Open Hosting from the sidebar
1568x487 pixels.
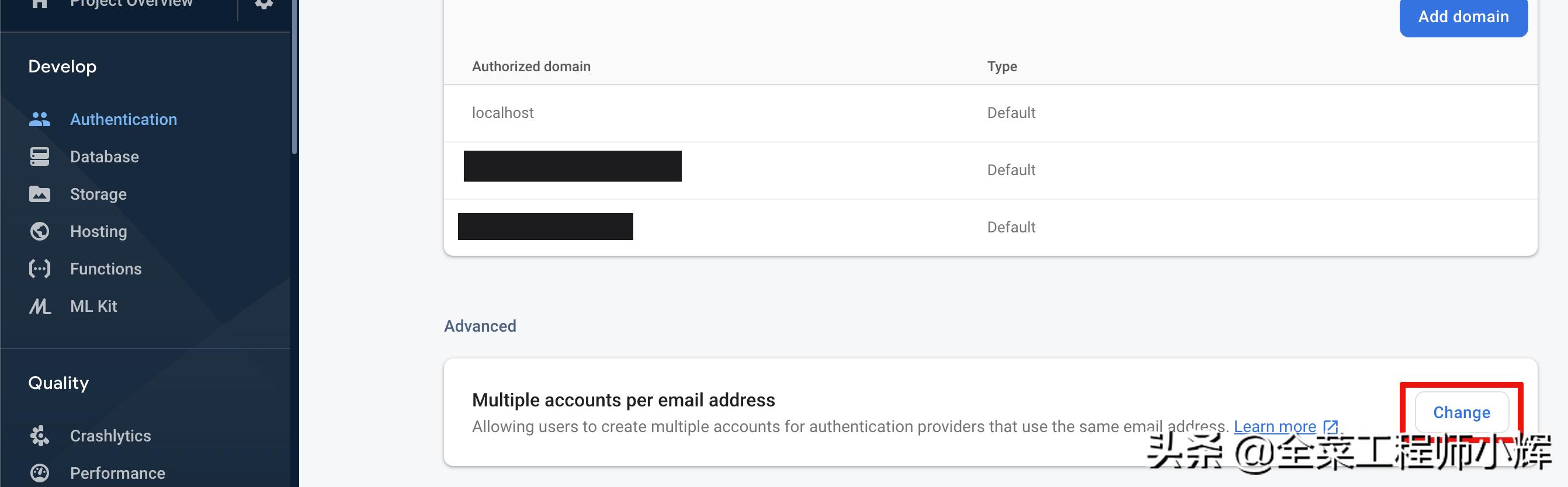point(99,231)
